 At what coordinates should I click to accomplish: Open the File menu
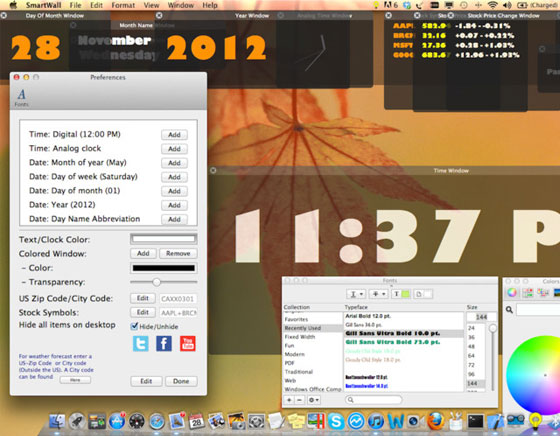(x=75, y=5)
